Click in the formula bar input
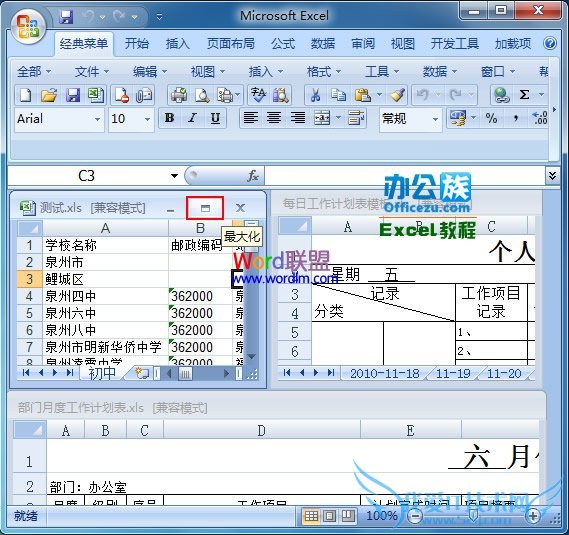569x535 pixels. coord(405,176)
